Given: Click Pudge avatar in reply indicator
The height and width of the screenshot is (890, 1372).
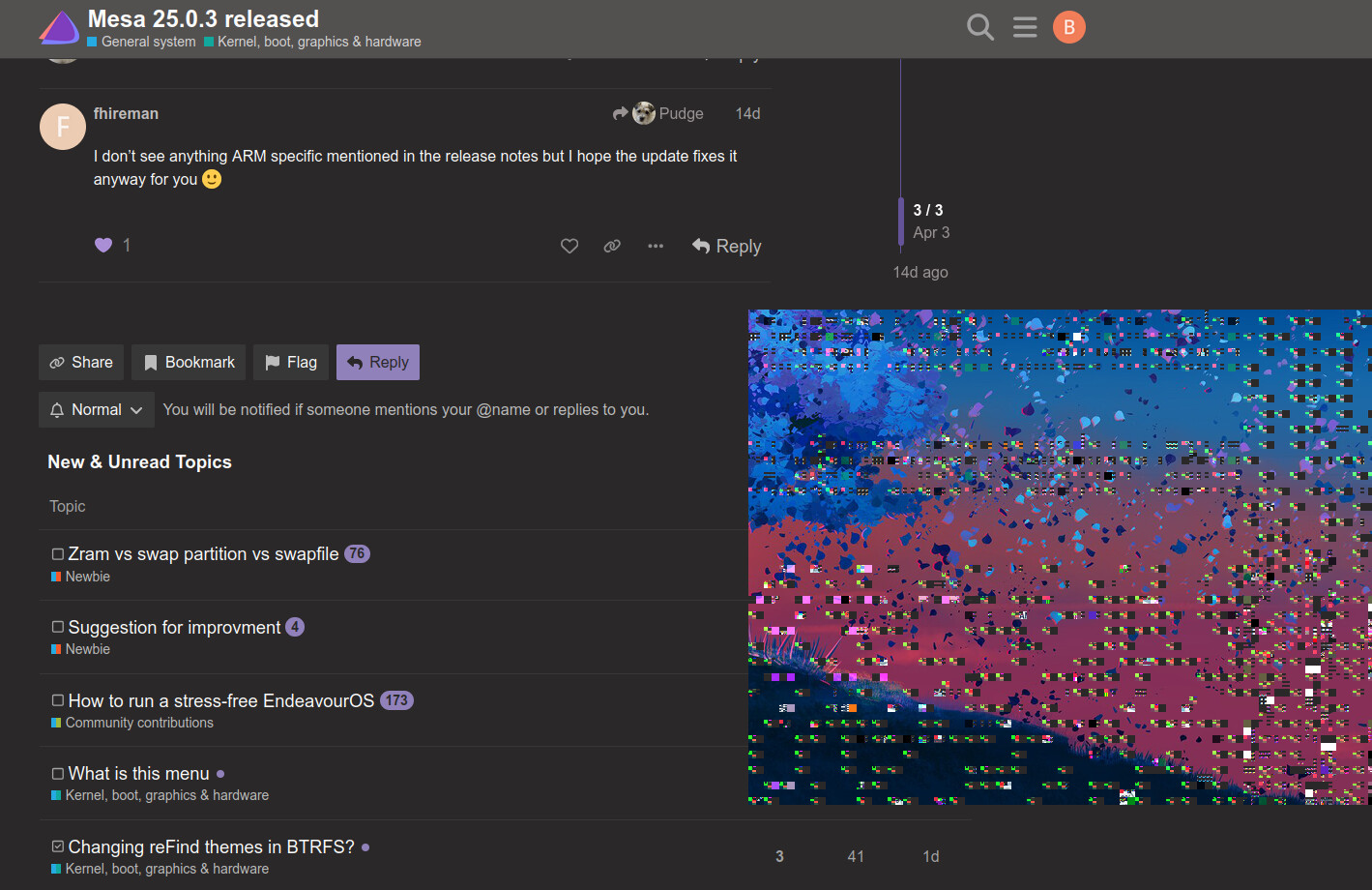Looking at the screenshot, I should point(644,113).
